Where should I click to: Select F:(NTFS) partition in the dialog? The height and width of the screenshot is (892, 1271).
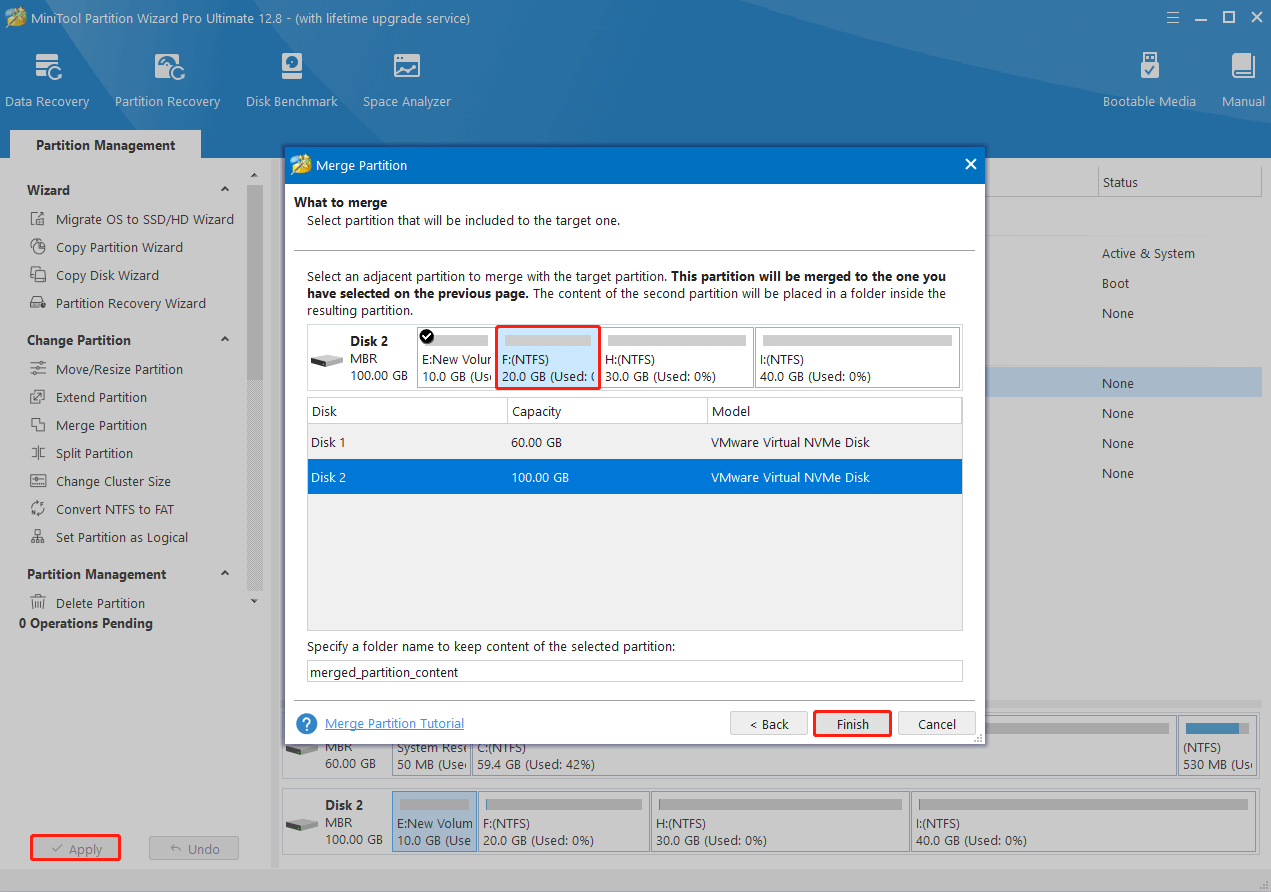coord(548,357)
